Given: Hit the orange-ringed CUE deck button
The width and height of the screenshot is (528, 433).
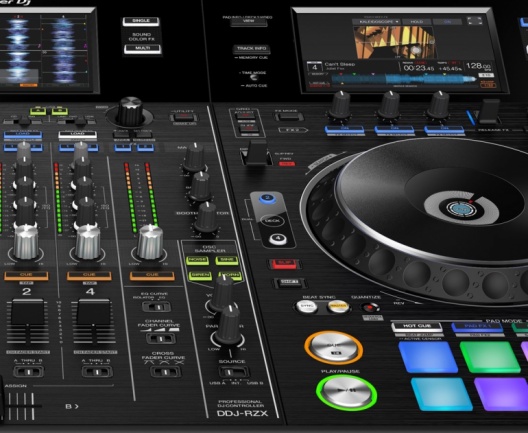Looking at the screenshot, I should [333, 347].
